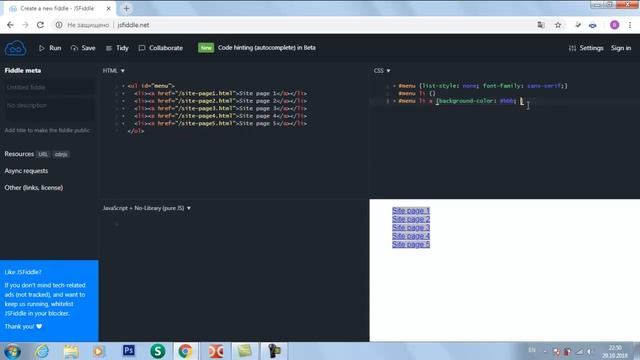The width and height of the screenshot is (640, 360).
Task: Click the Site page 2 result link
Action: pyautogui.click(x=411, y=219)
